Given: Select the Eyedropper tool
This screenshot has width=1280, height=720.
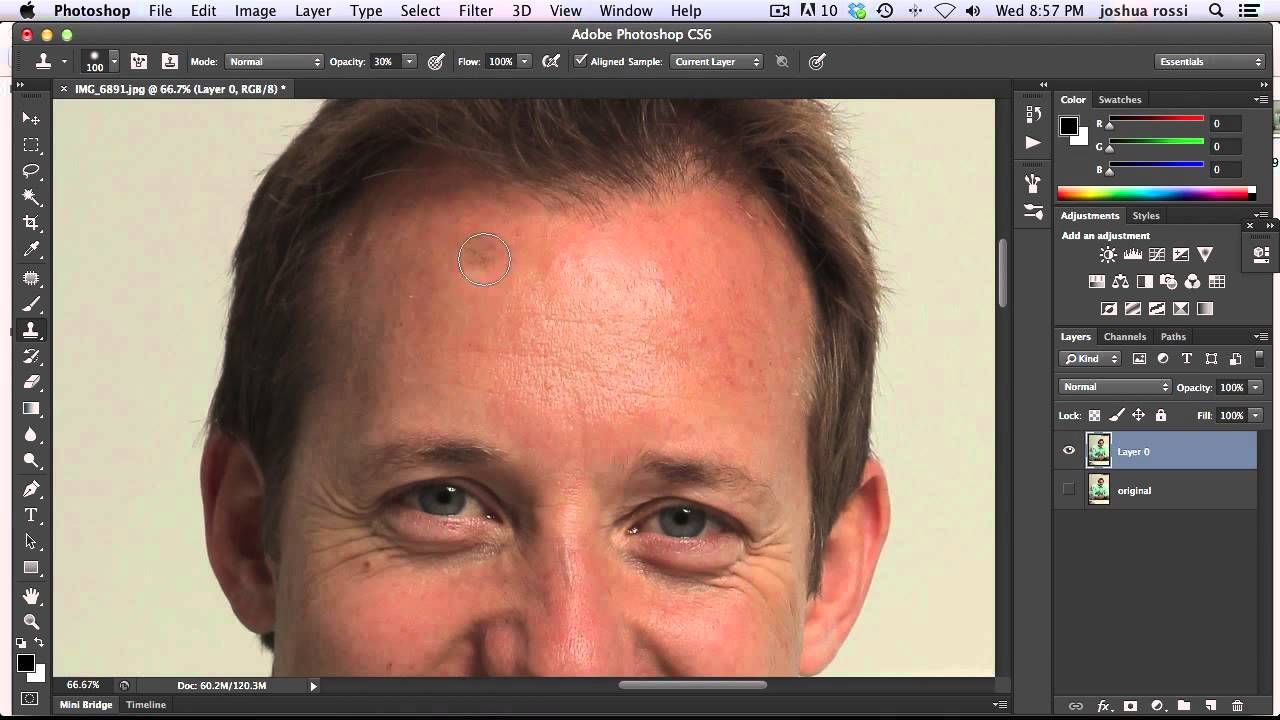Looking at the screenshot, I should point(31,250).
